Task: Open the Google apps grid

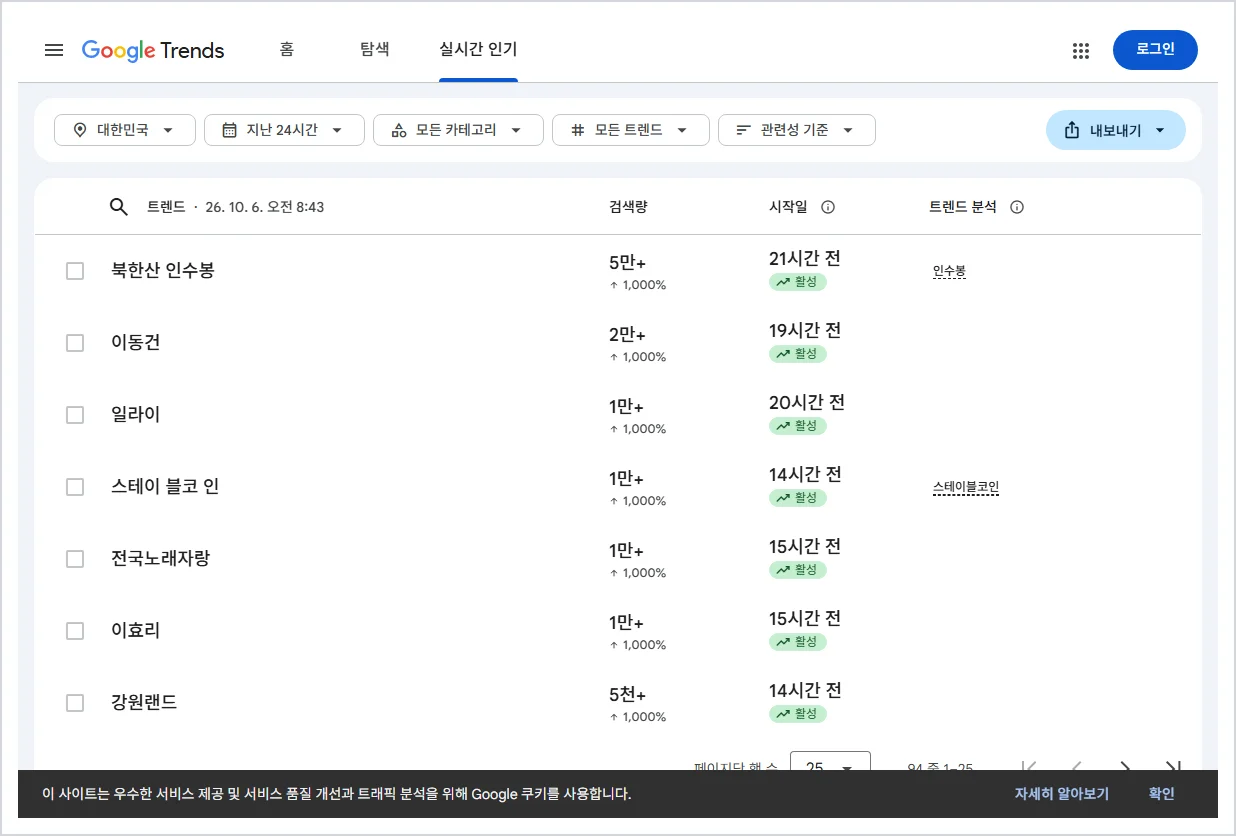Action: point(1080,51)
